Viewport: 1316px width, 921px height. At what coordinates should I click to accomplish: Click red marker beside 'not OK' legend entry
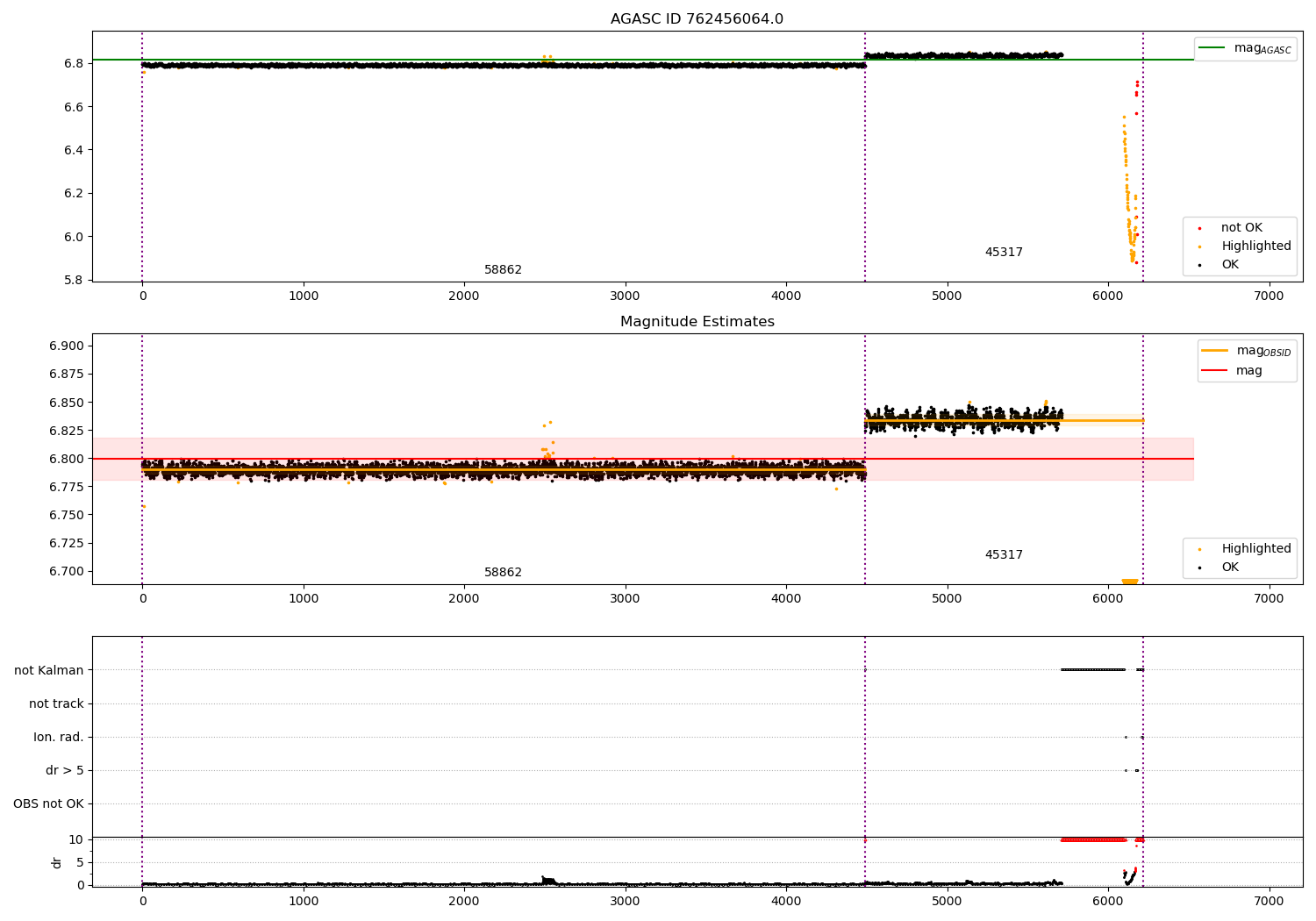(x=1199, y=228)
